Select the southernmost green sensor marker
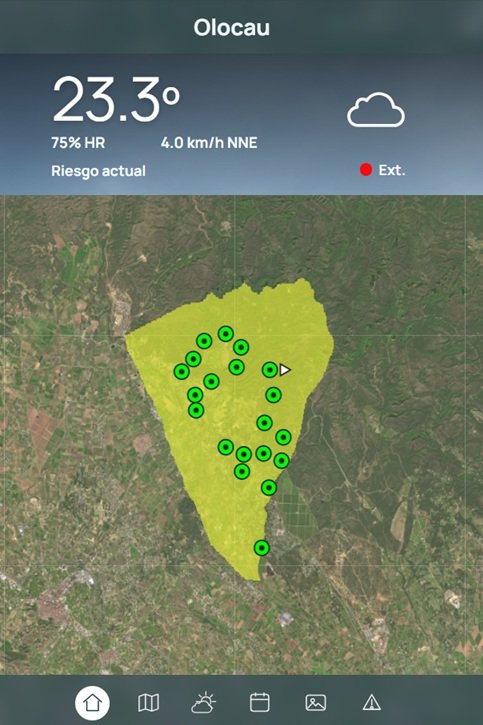Image resolution: width=483 pixels, height=725 pixels. pyautogui.click(x=262, y=548)
